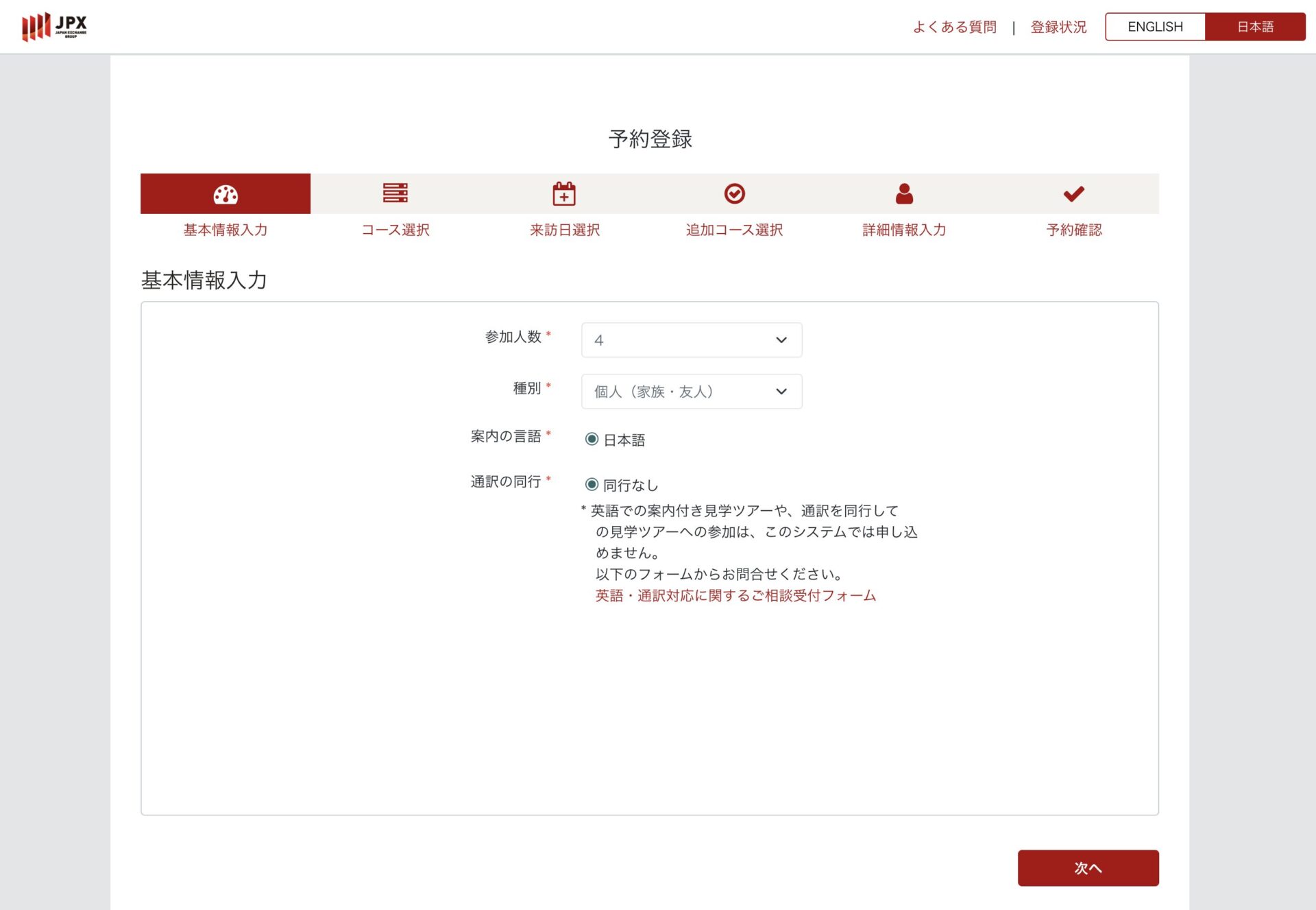
Task: Open the 参加人数 participants dropdown
Action: tap(691, 340)
